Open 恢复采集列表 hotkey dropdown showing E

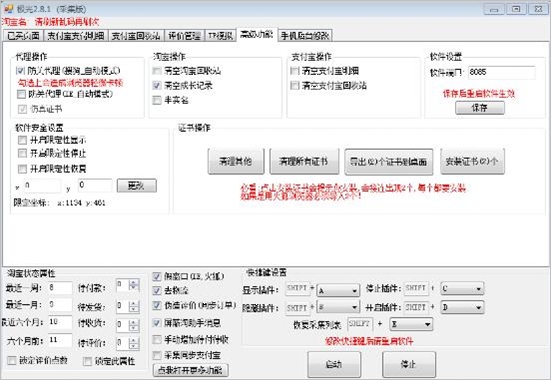(411, 324)
